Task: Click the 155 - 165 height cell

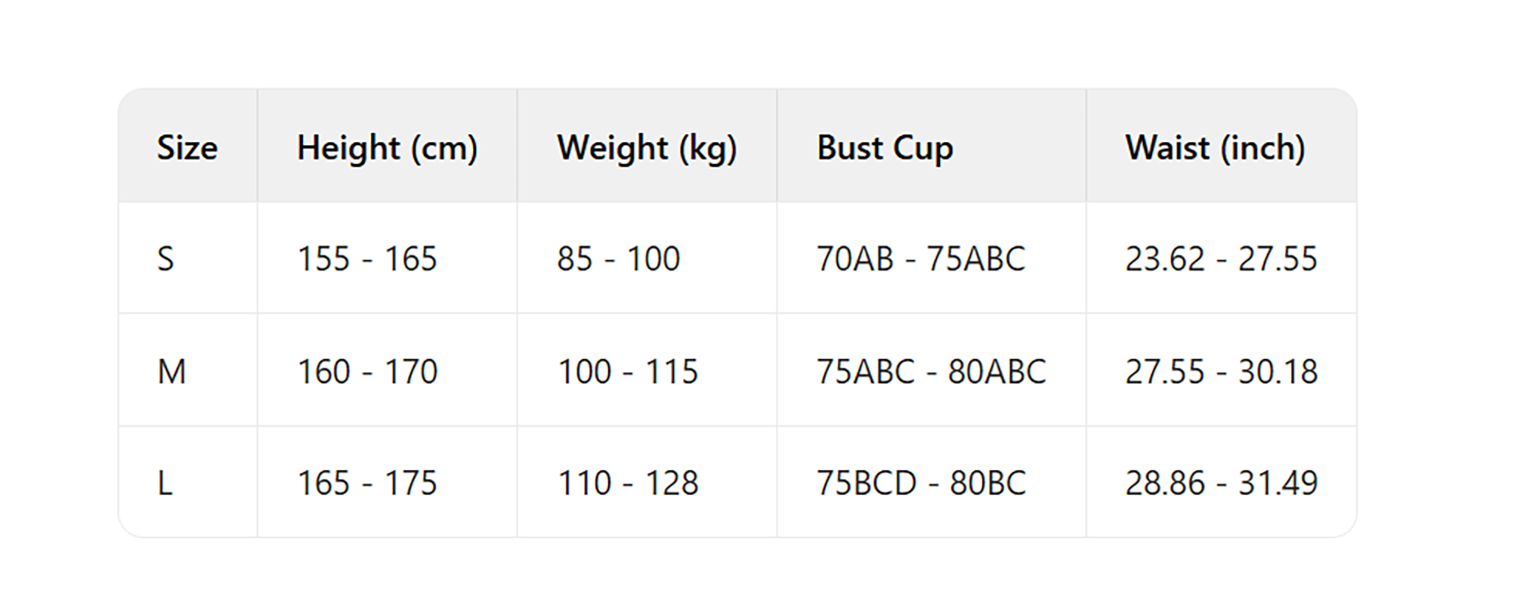Action: 387,258
